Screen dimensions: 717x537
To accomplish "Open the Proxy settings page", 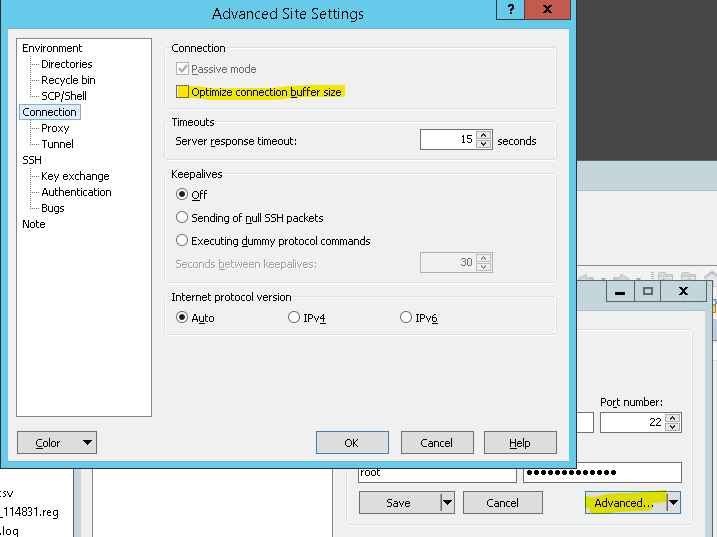I will 55,128.
